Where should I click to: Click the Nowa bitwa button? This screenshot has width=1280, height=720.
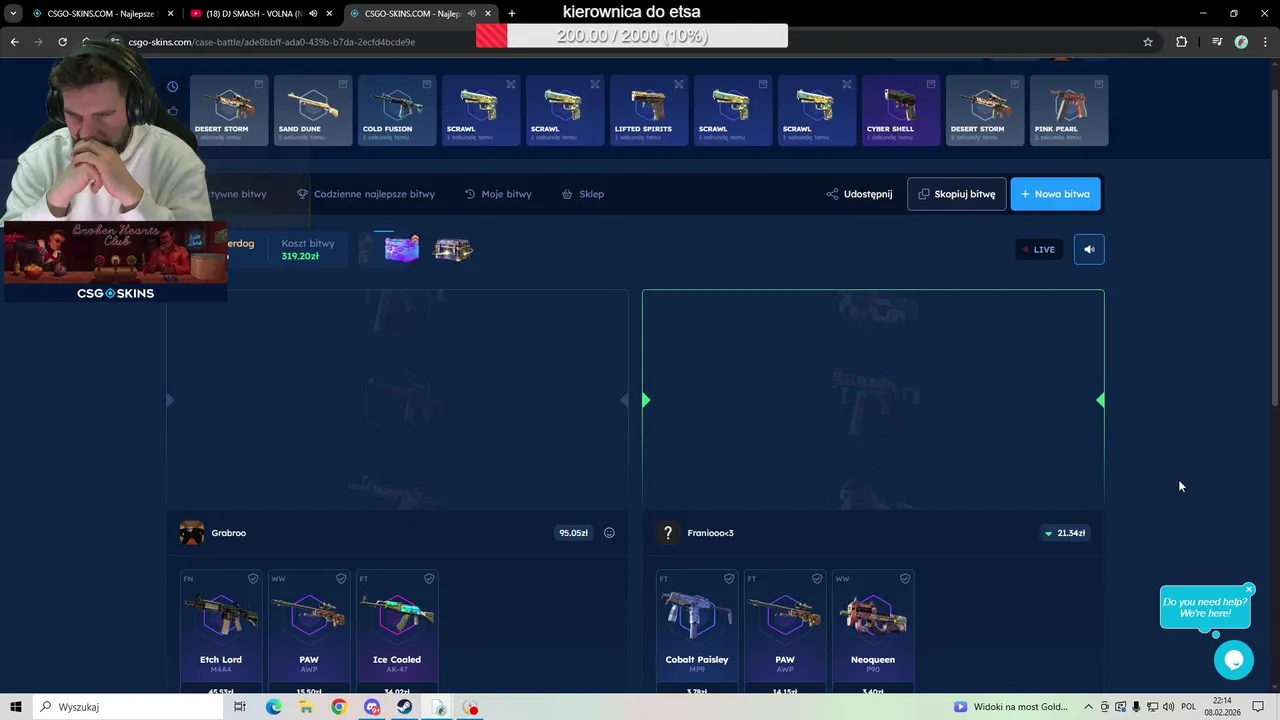(1056, 194)
